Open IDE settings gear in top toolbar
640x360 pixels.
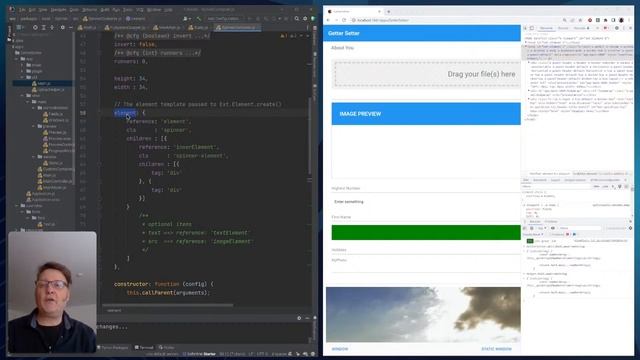point(305,18)
